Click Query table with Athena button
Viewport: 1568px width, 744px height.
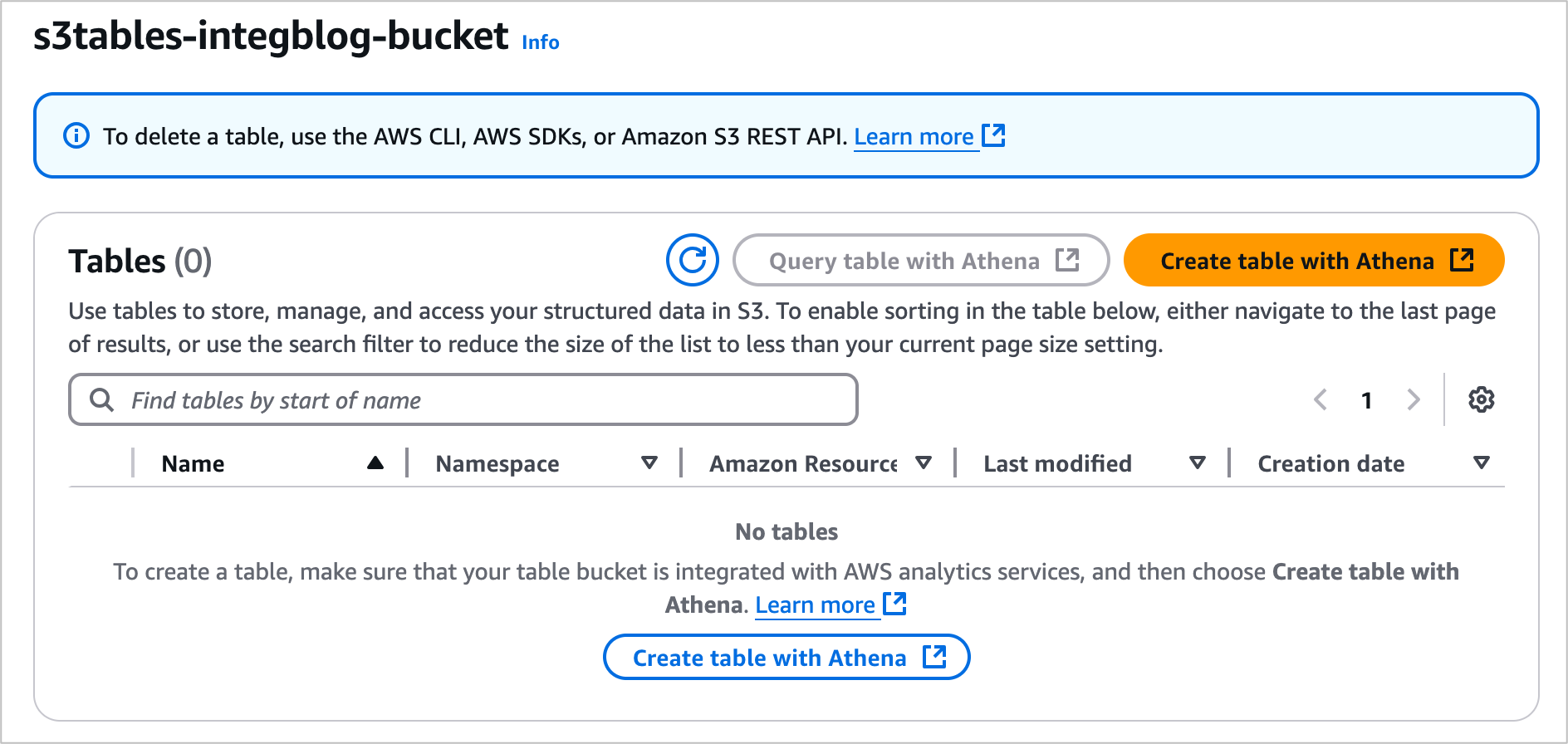pyautogui.click(x=921, y=260)
